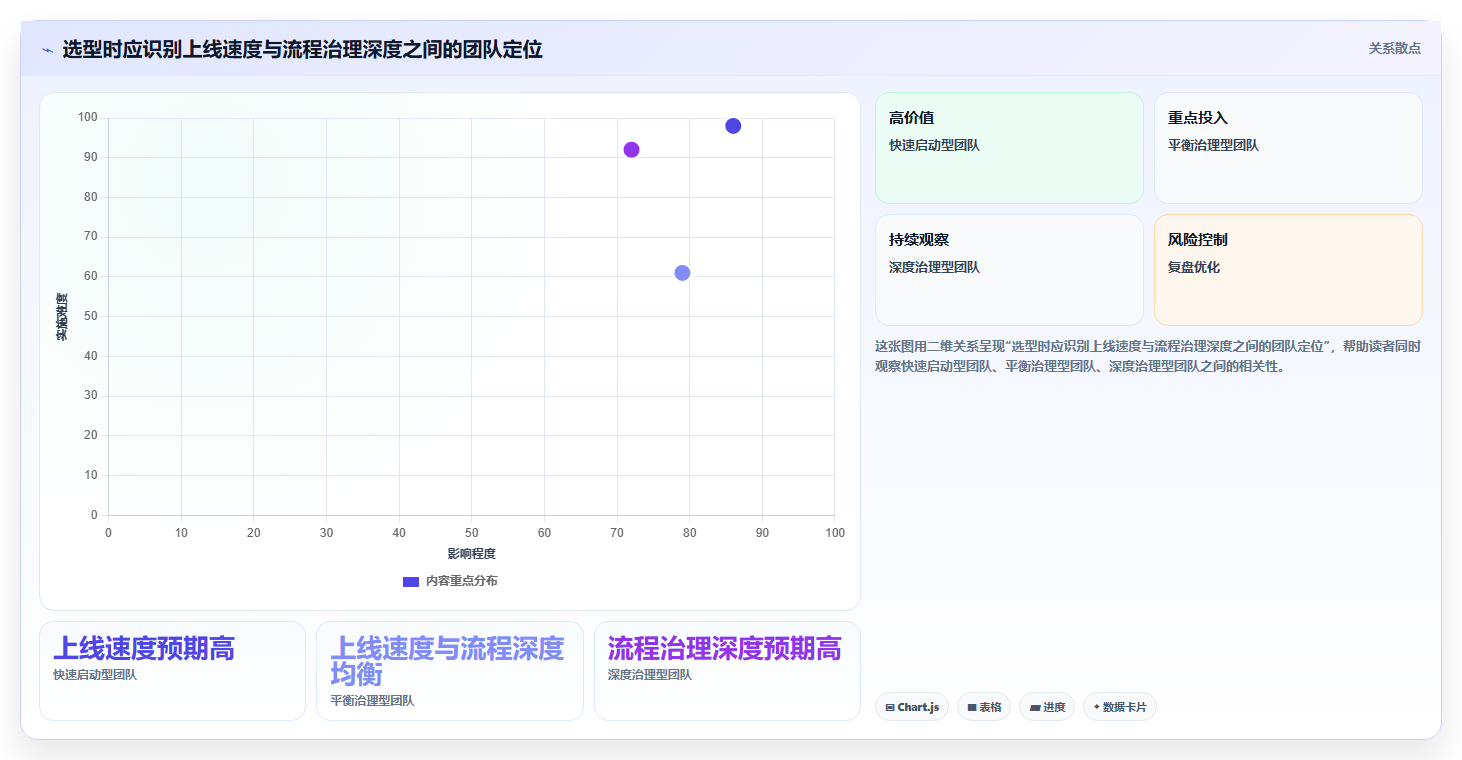Click the x-axis tick label 70
The image size is (1462, 760).
point(617,533)
